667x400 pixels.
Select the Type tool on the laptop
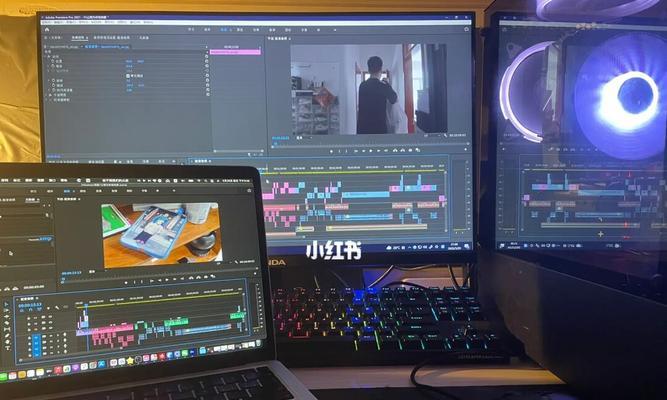point(7,348)
